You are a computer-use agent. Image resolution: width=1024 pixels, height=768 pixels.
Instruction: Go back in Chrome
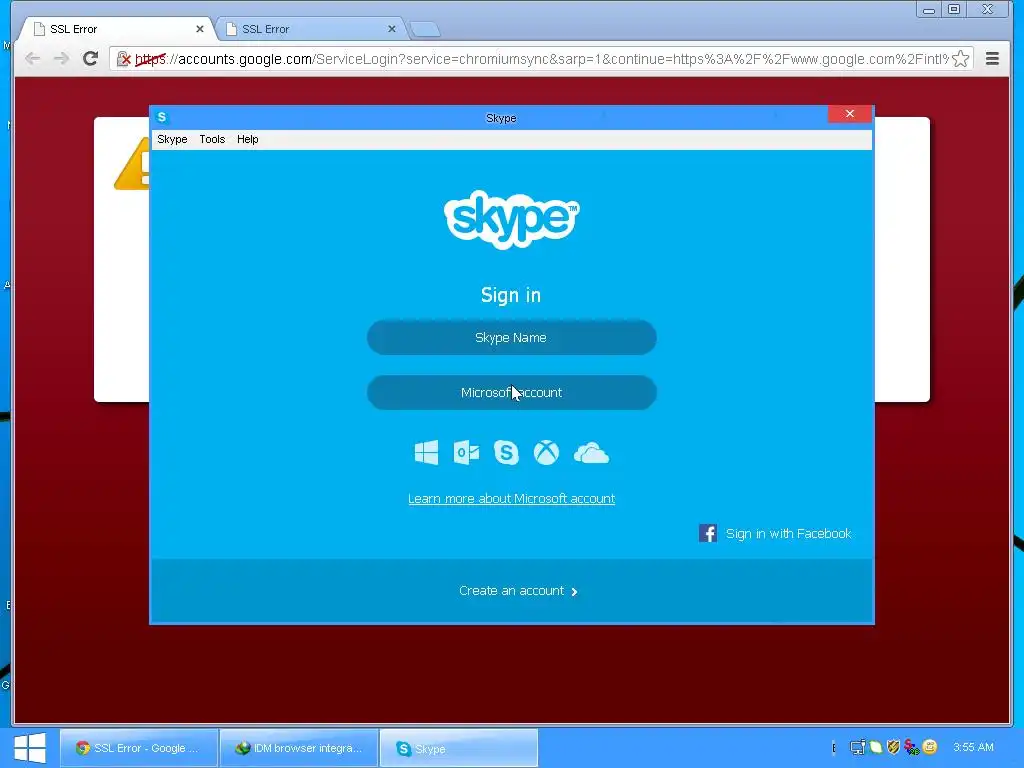pyautogui.click(x=33, y=59)
